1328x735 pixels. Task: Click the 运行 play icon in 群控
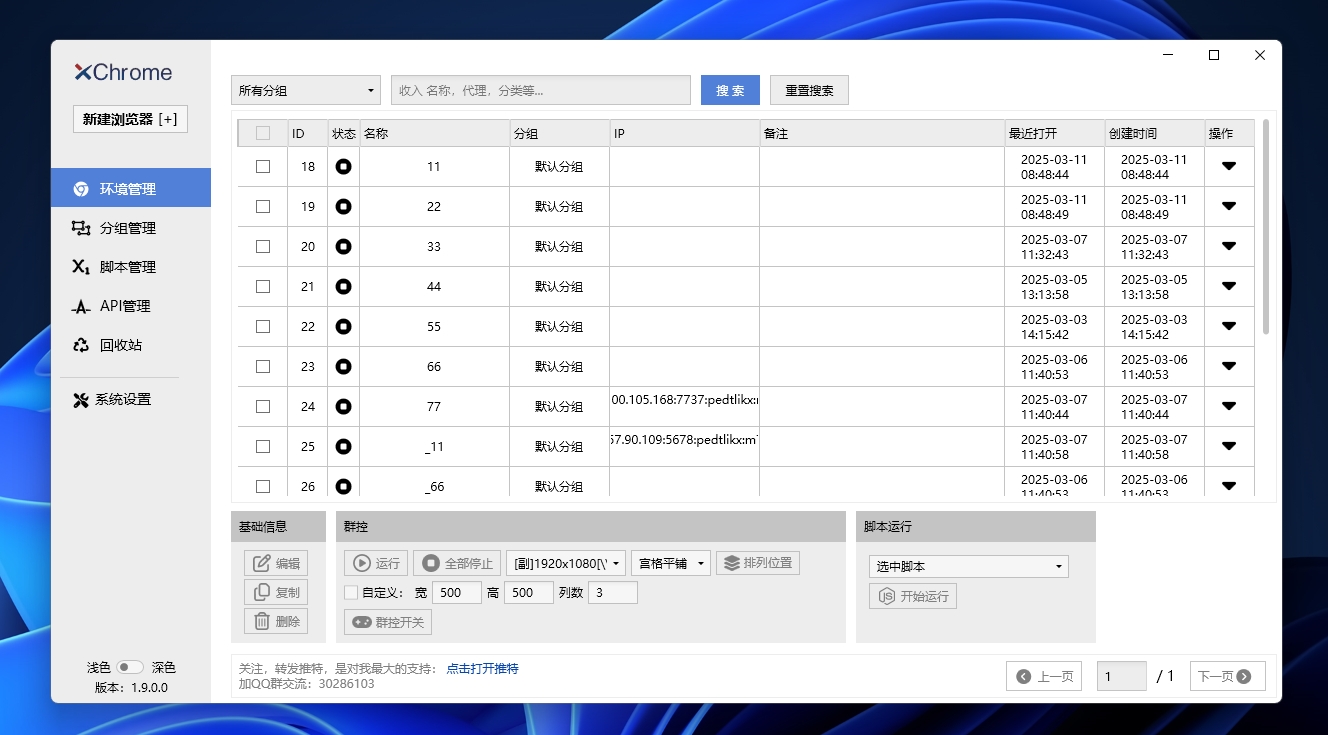tap(375, 562)
